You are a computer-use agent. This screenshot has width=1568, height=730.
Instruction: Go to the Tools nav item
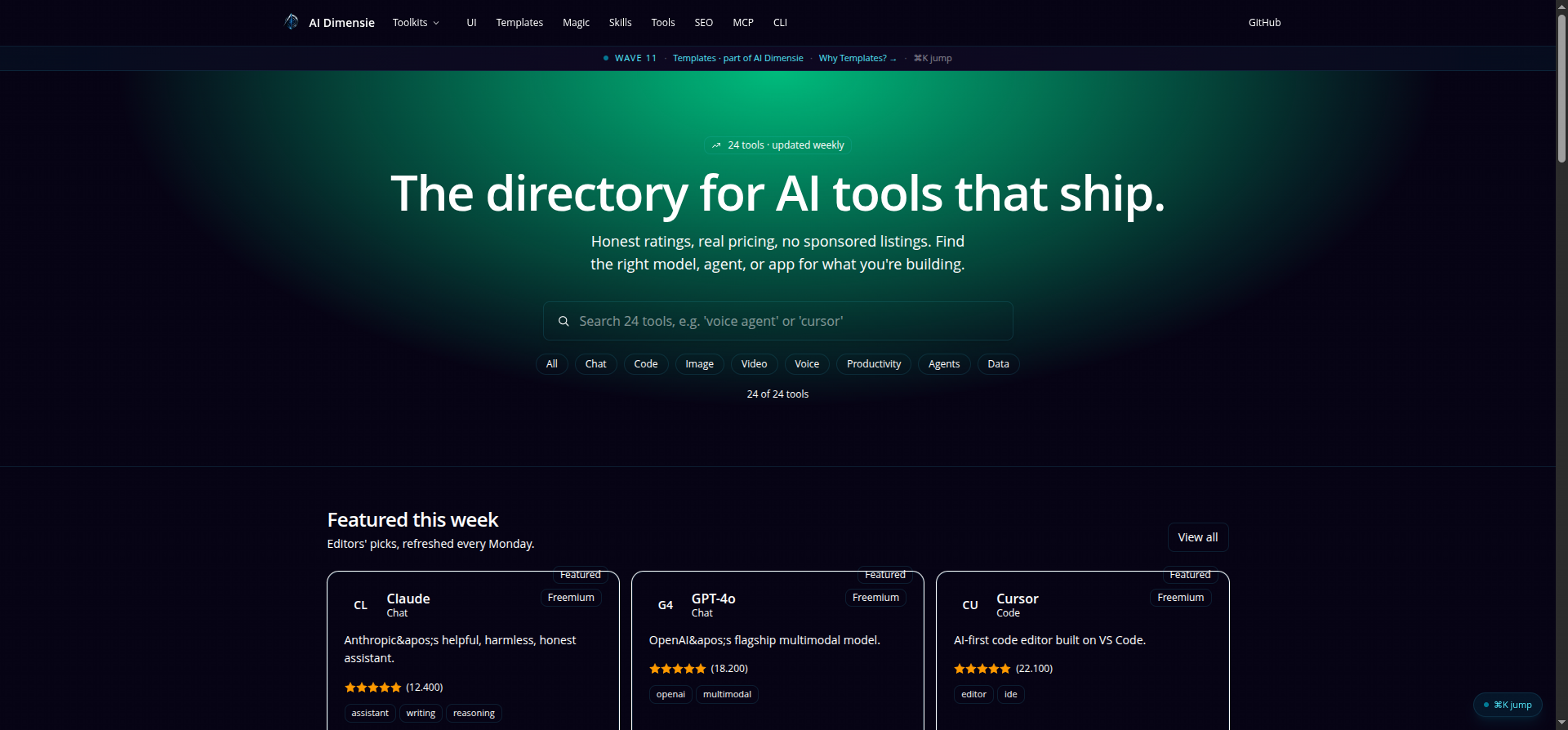click(663, 22)
